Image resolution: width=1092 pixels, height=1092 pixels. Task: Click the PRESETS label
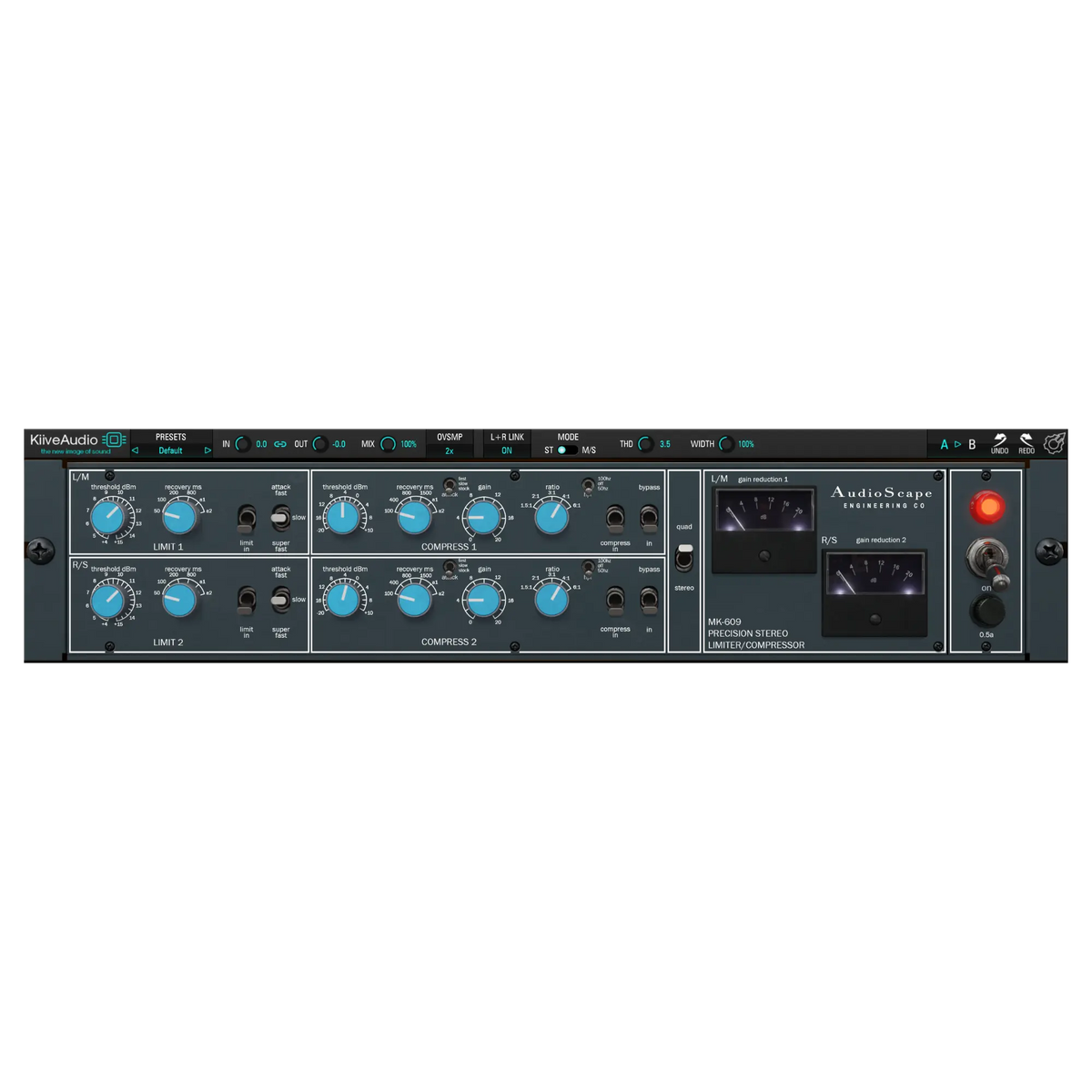click(x=170, y=438)
